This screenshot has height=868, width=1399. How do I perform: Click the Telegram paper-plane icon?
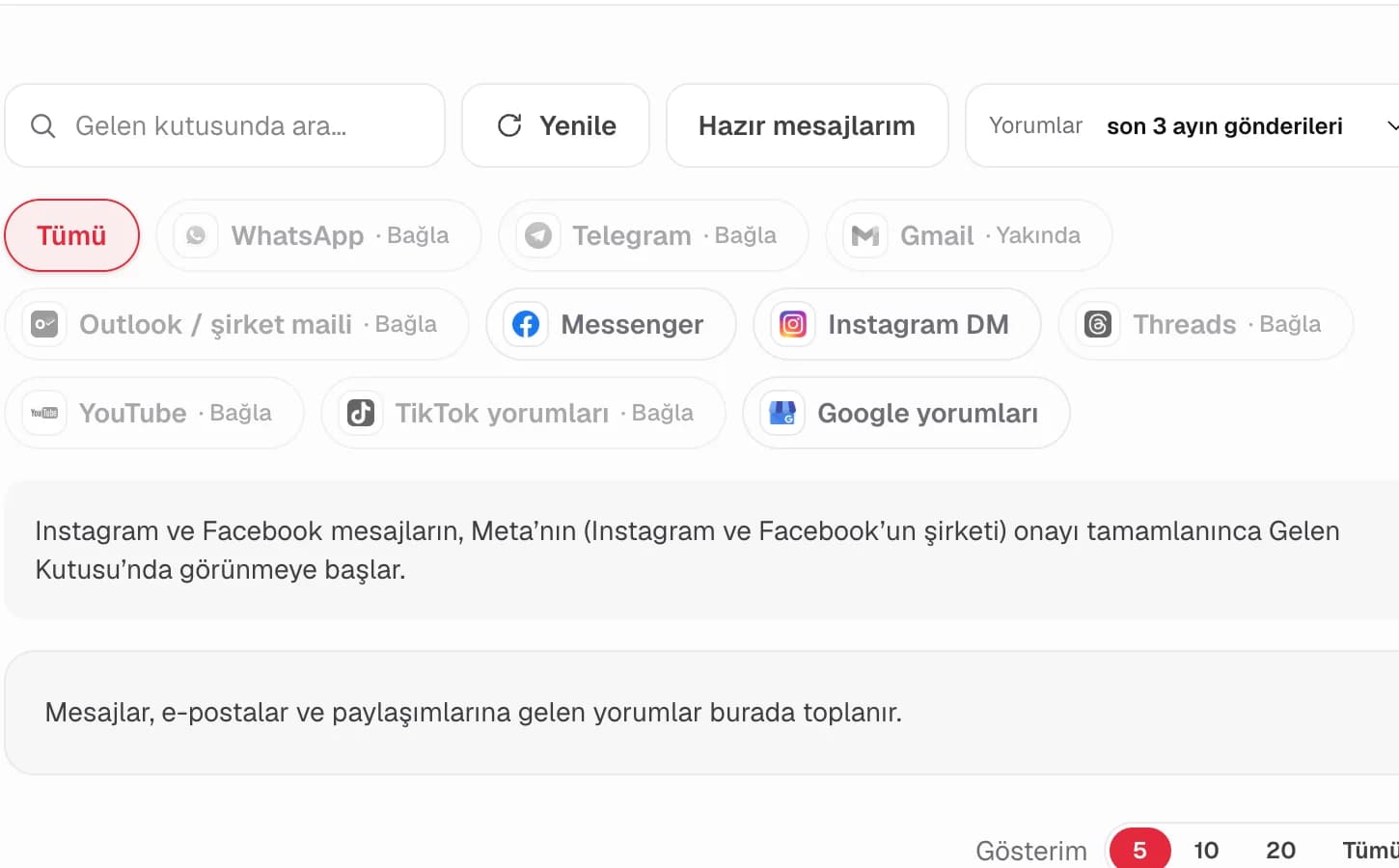click(x=538, y=235)
